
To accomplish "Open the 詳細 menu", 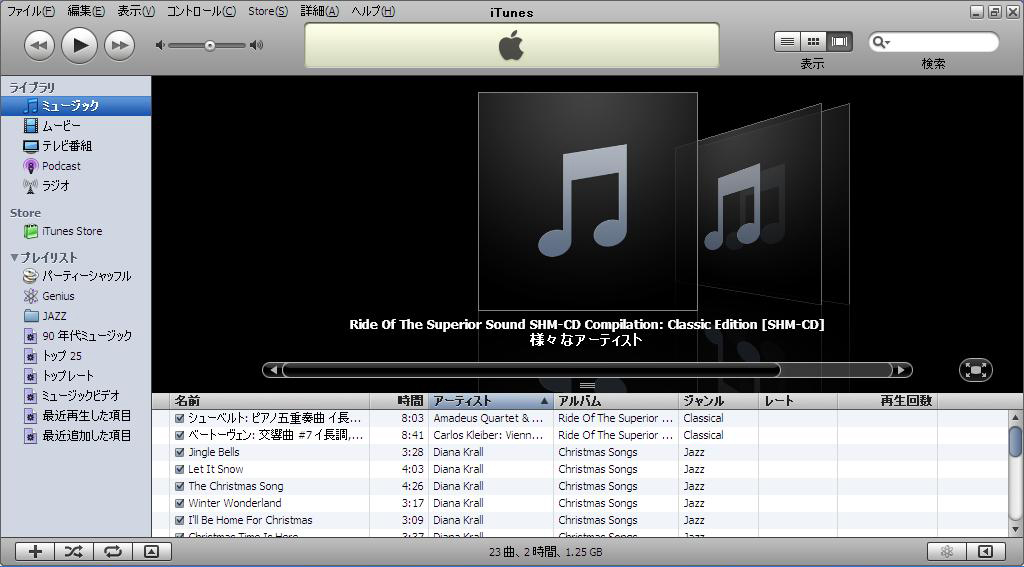I will tap(319, 11).
